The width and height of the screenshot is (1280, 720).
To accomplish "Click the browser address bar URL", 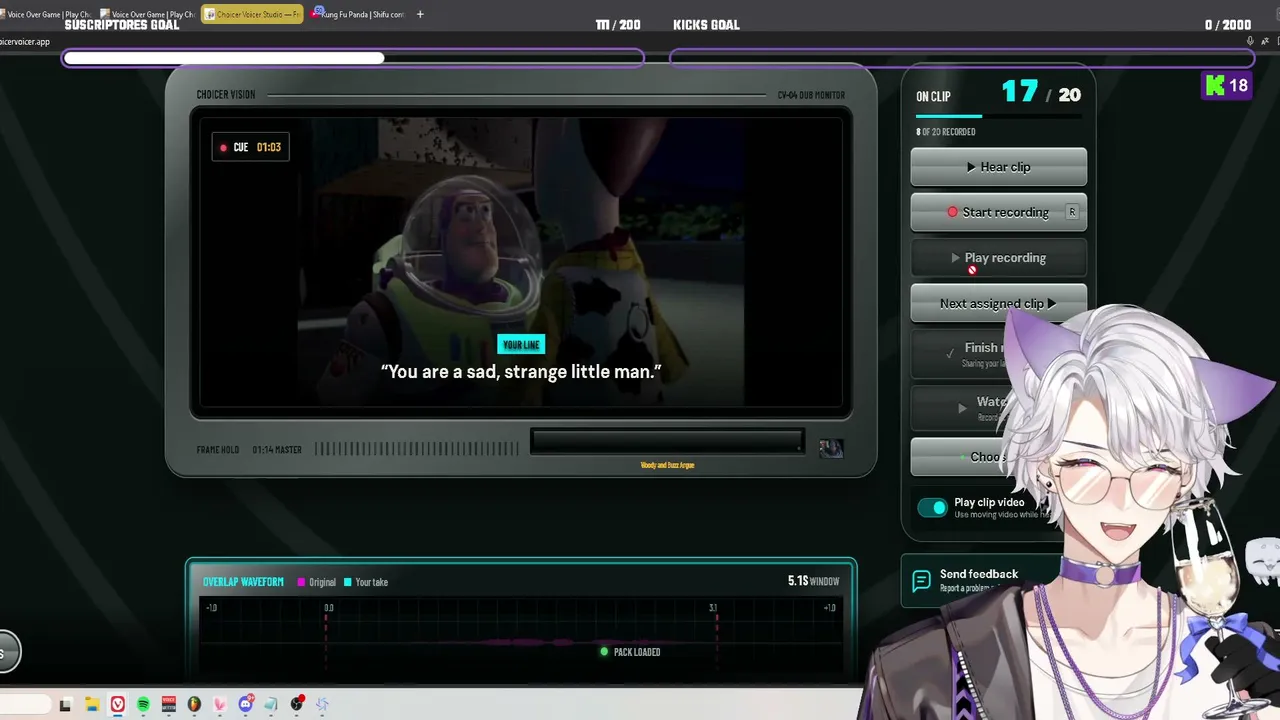I will click(25, 42).
